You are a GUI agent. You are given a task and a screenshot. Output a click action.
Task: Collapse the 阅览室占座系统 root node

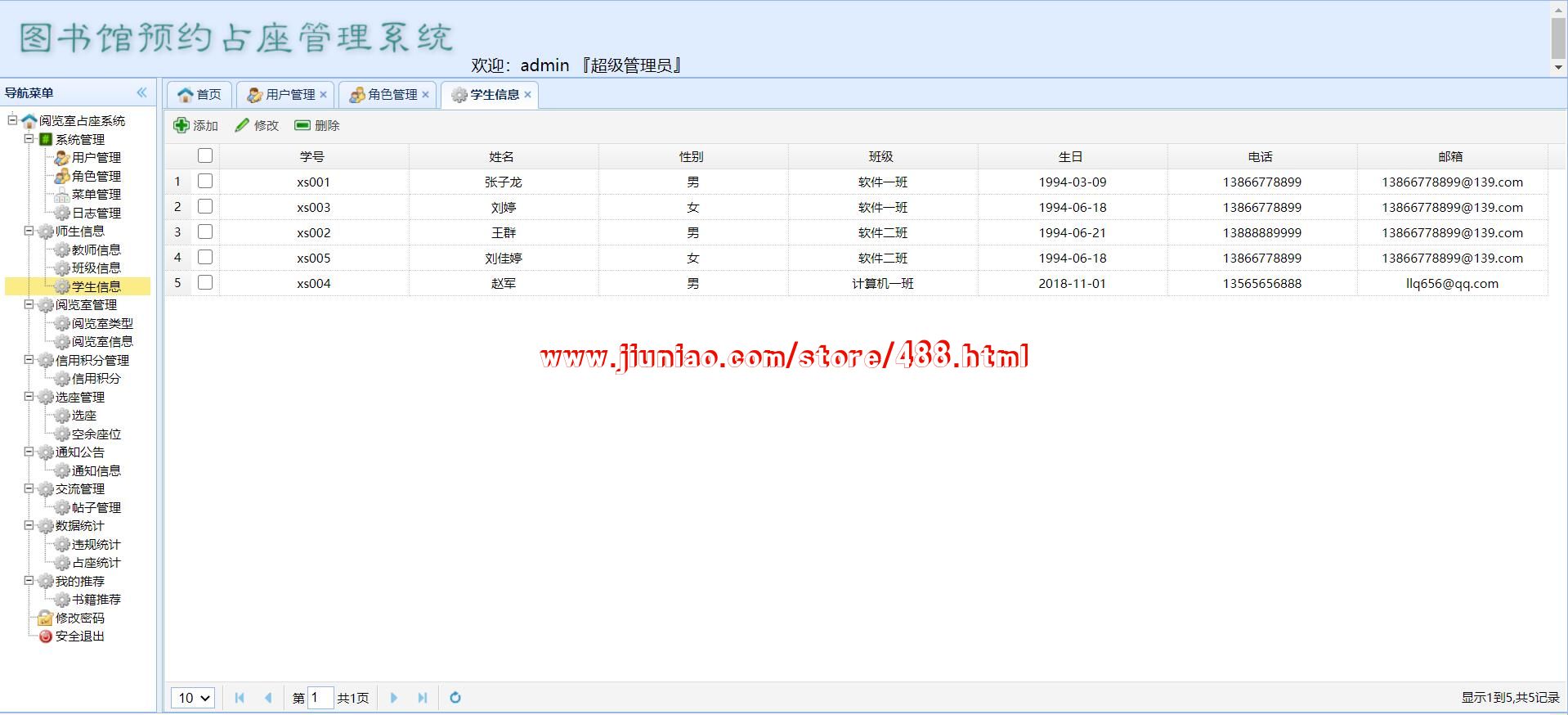(12, 120)
